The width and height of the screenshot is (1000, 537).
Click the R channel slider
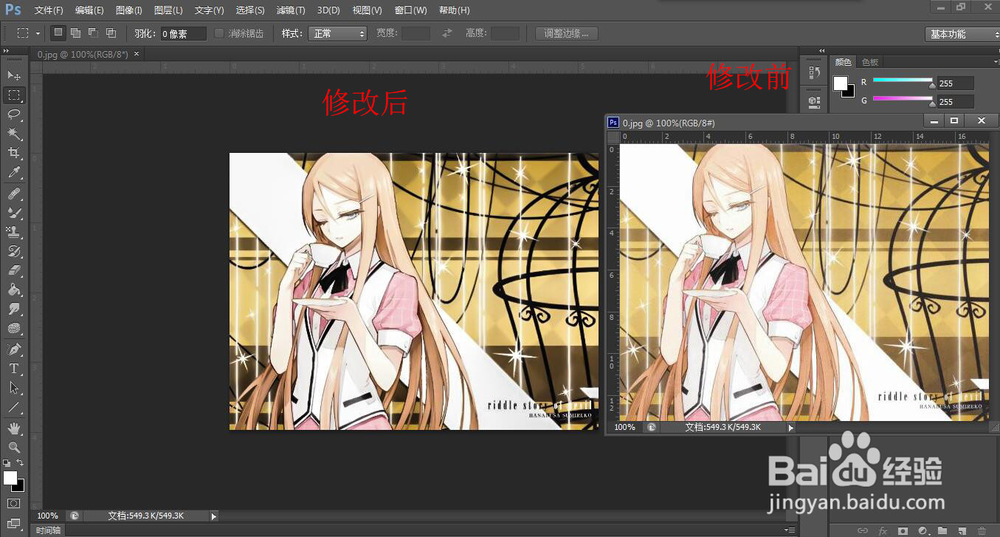coord(902,80)
